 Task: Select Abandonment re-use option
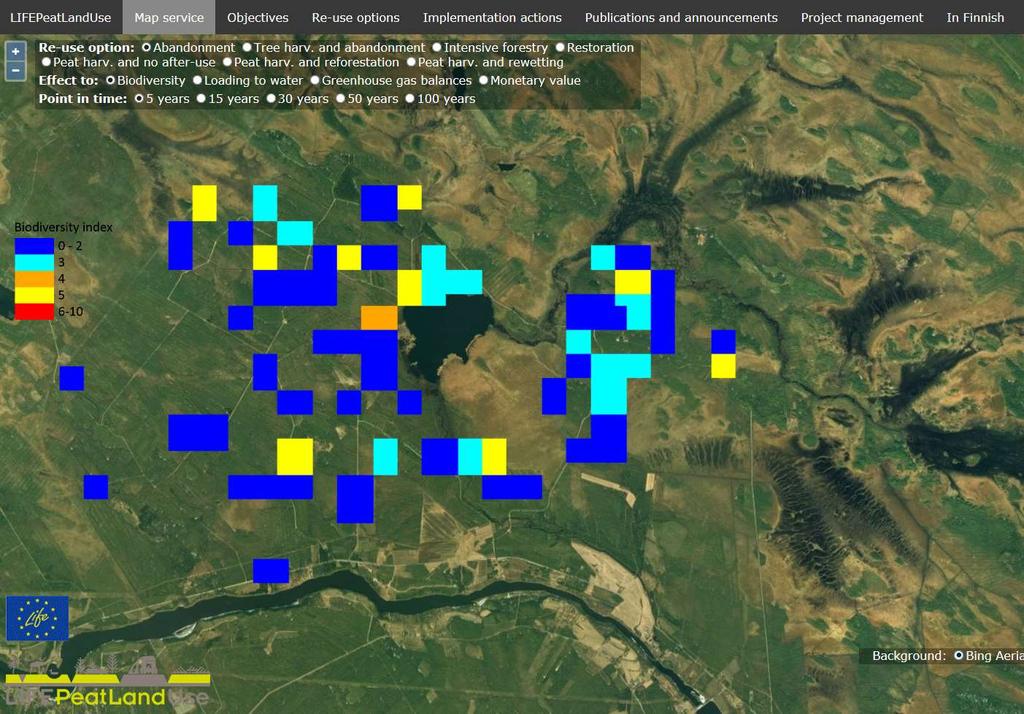(146, 48)
